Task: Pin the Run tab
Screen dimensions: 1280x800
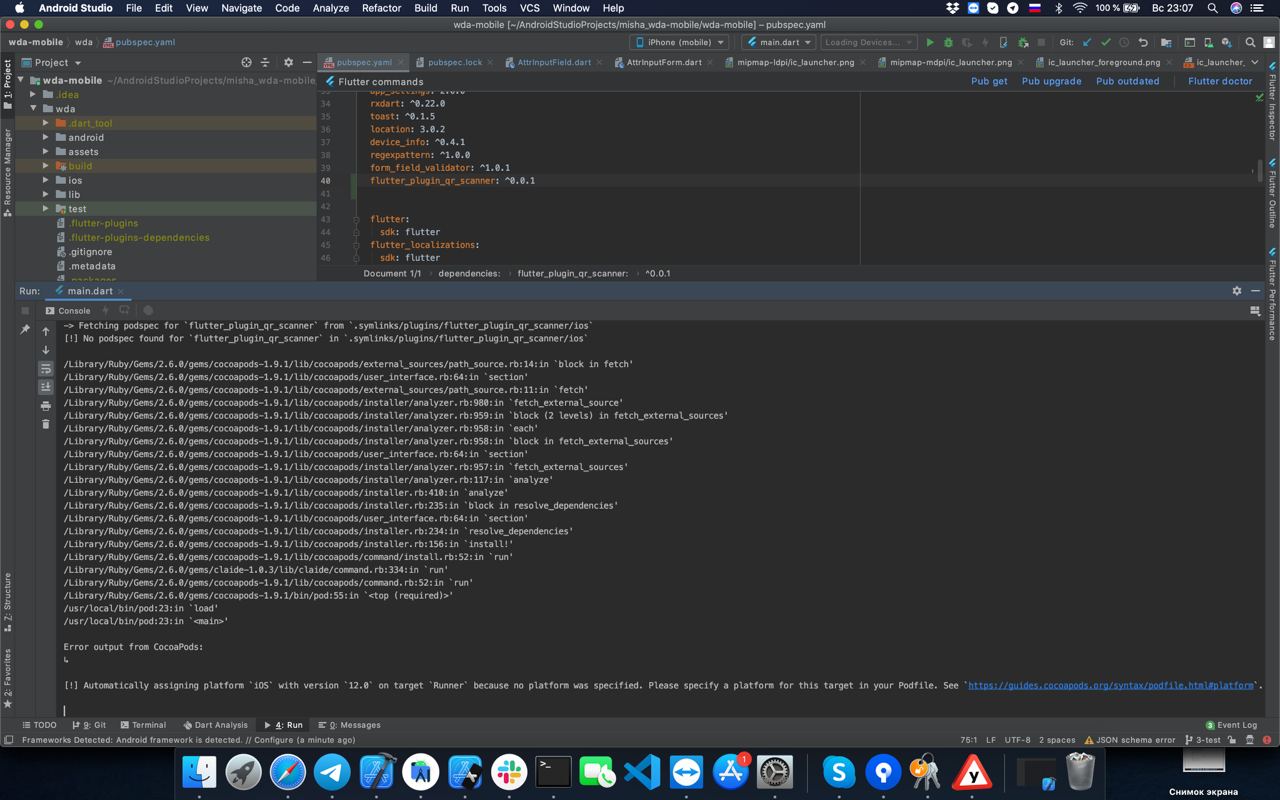Action: click(25, 329)
